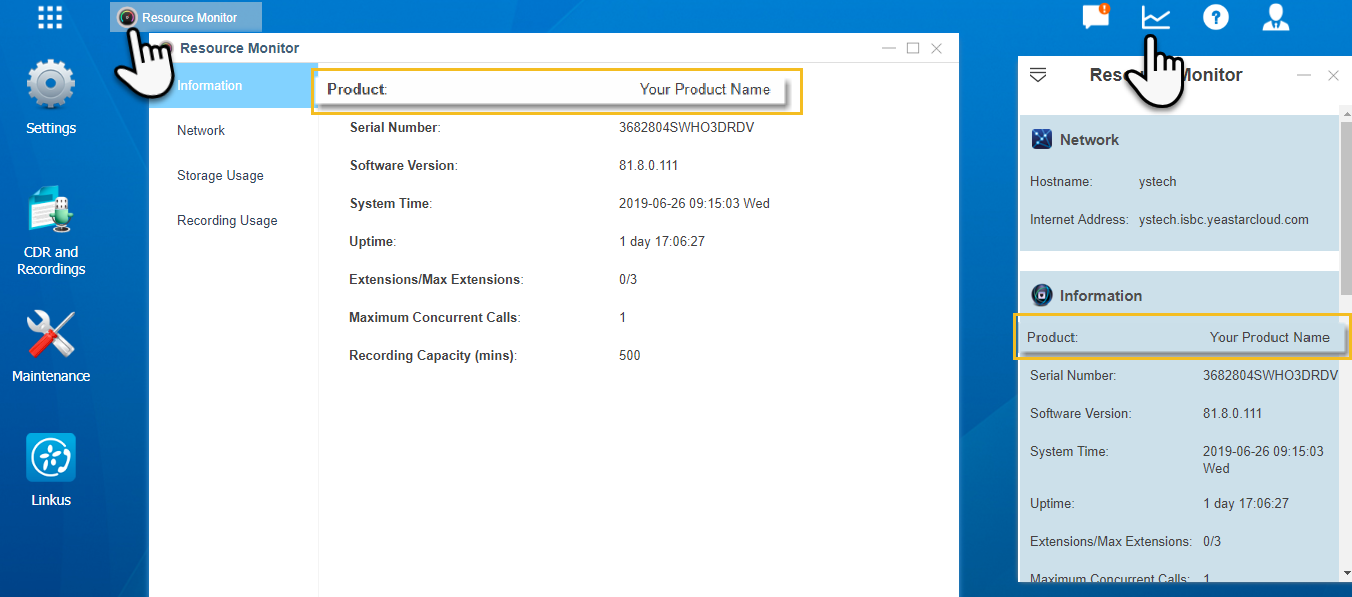The width and height of the screenshot is (1352, 597).
Task: Switch to the Information tab
Action: click(210, 86)
